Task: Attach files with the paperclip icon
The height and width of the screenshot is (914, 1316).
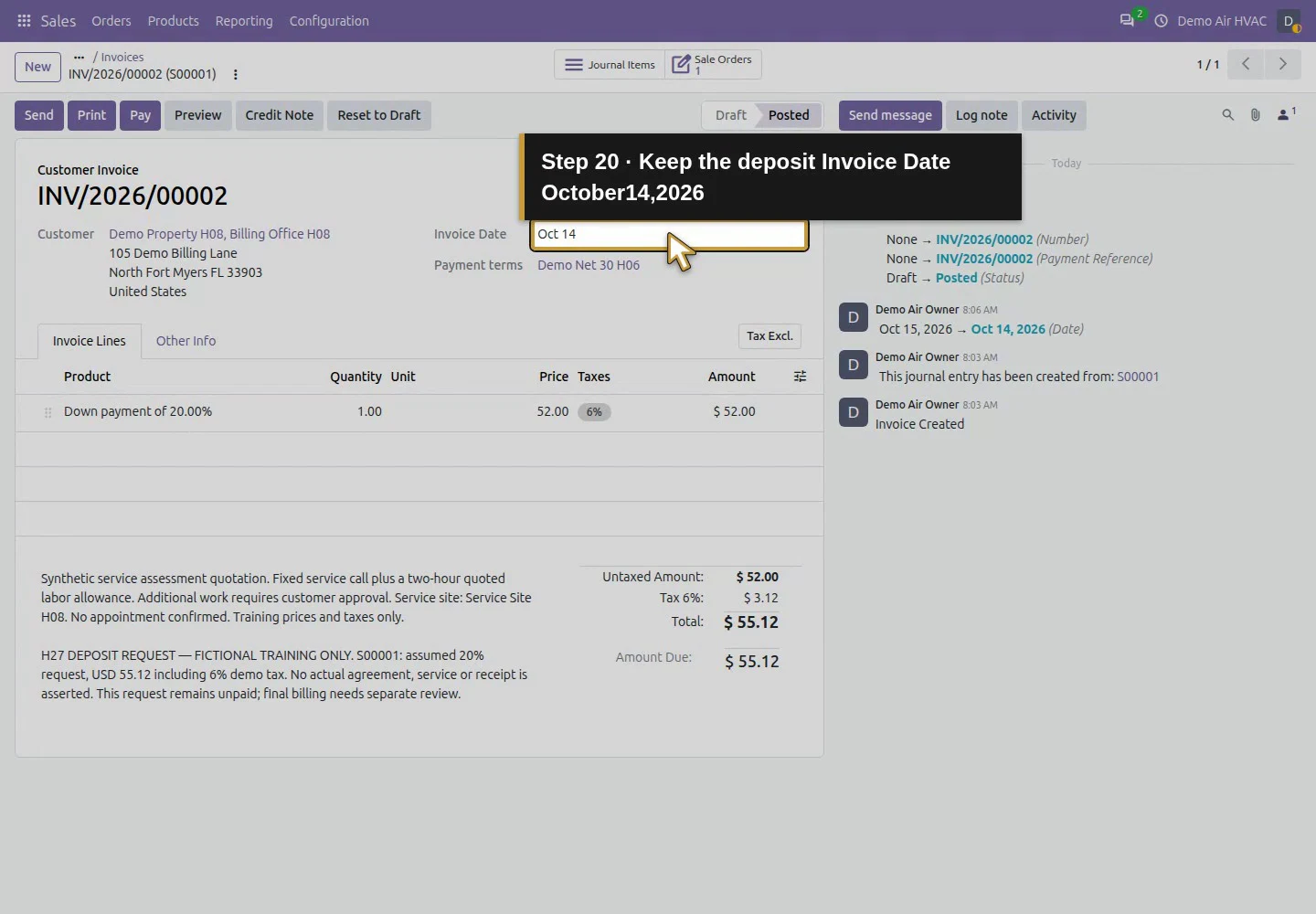Action: point(1255,115)
